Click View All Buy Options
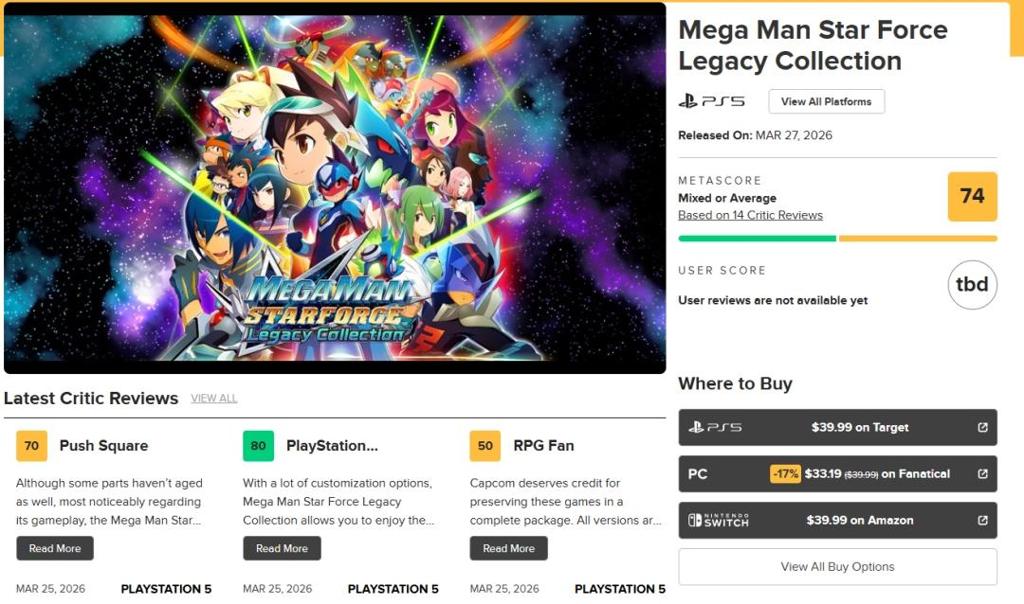 [837, 566]
